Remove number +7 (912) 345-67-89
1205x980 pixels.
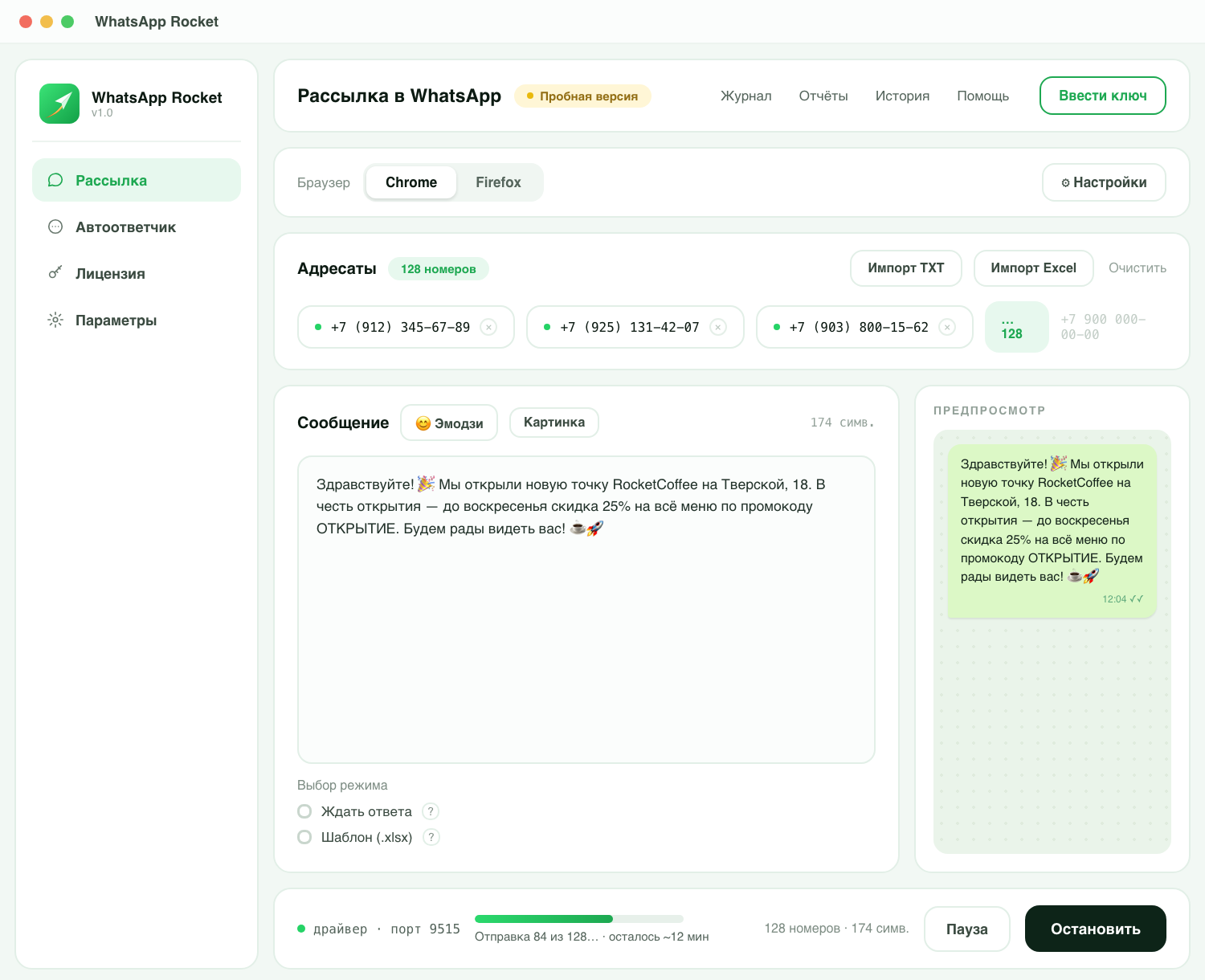pos(488,327)
